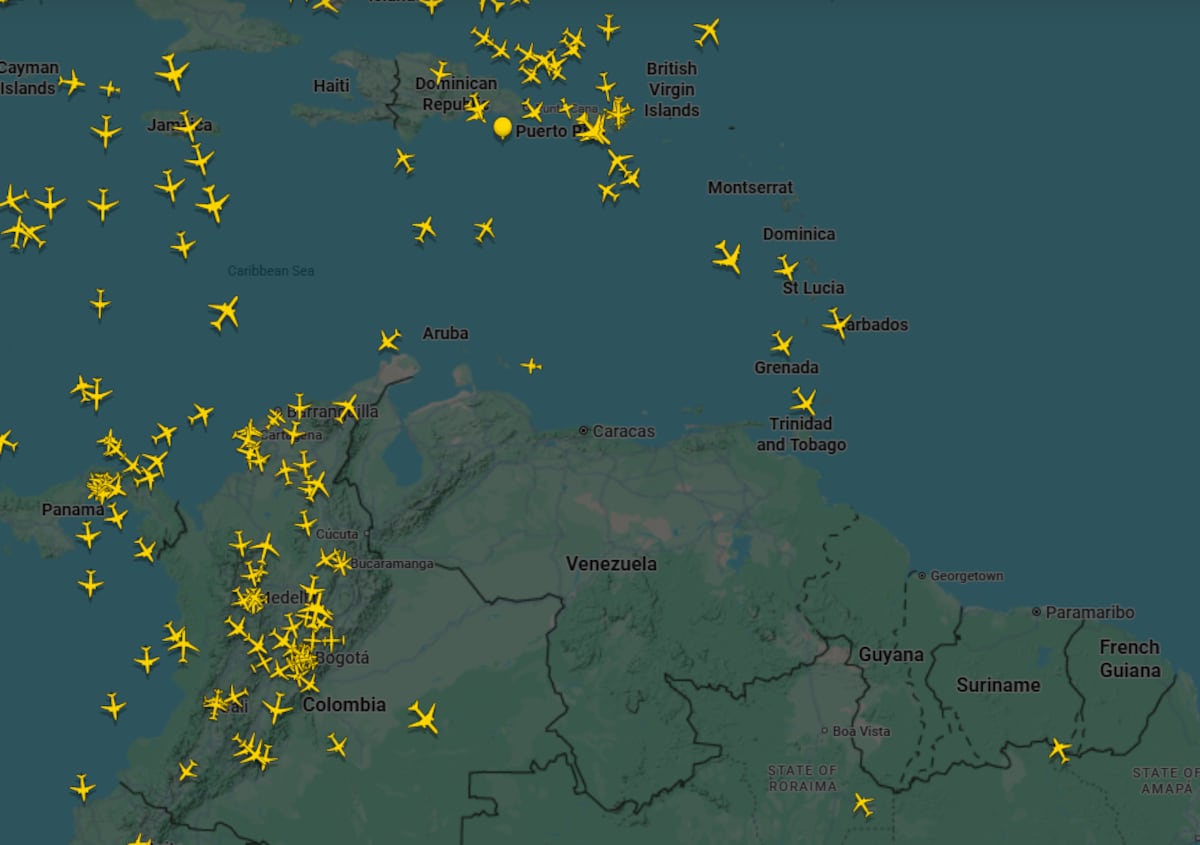
Task: Click the Venezuela country label
Action: (x=611, y=564)
